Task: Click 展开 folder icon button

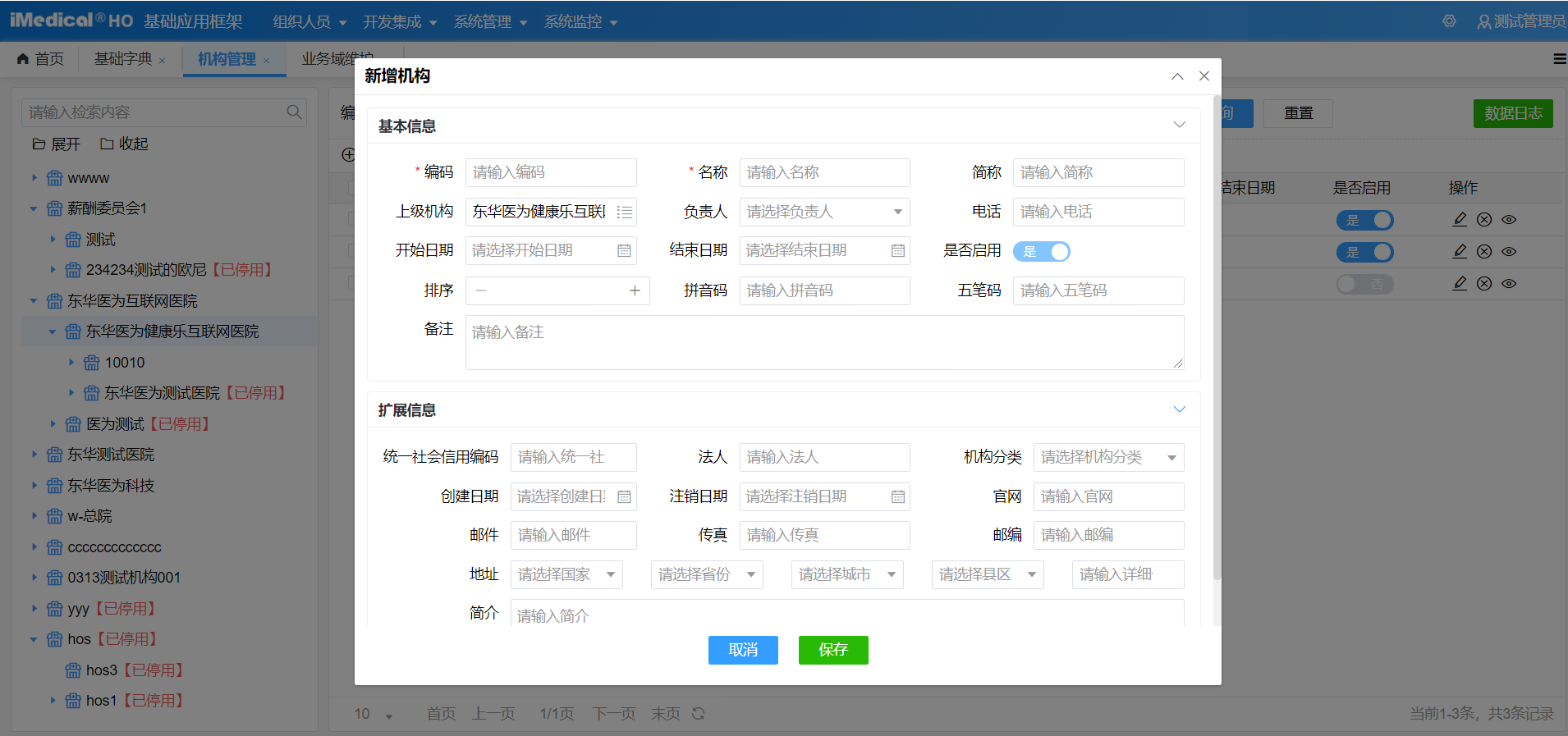Action: point(56,144)
